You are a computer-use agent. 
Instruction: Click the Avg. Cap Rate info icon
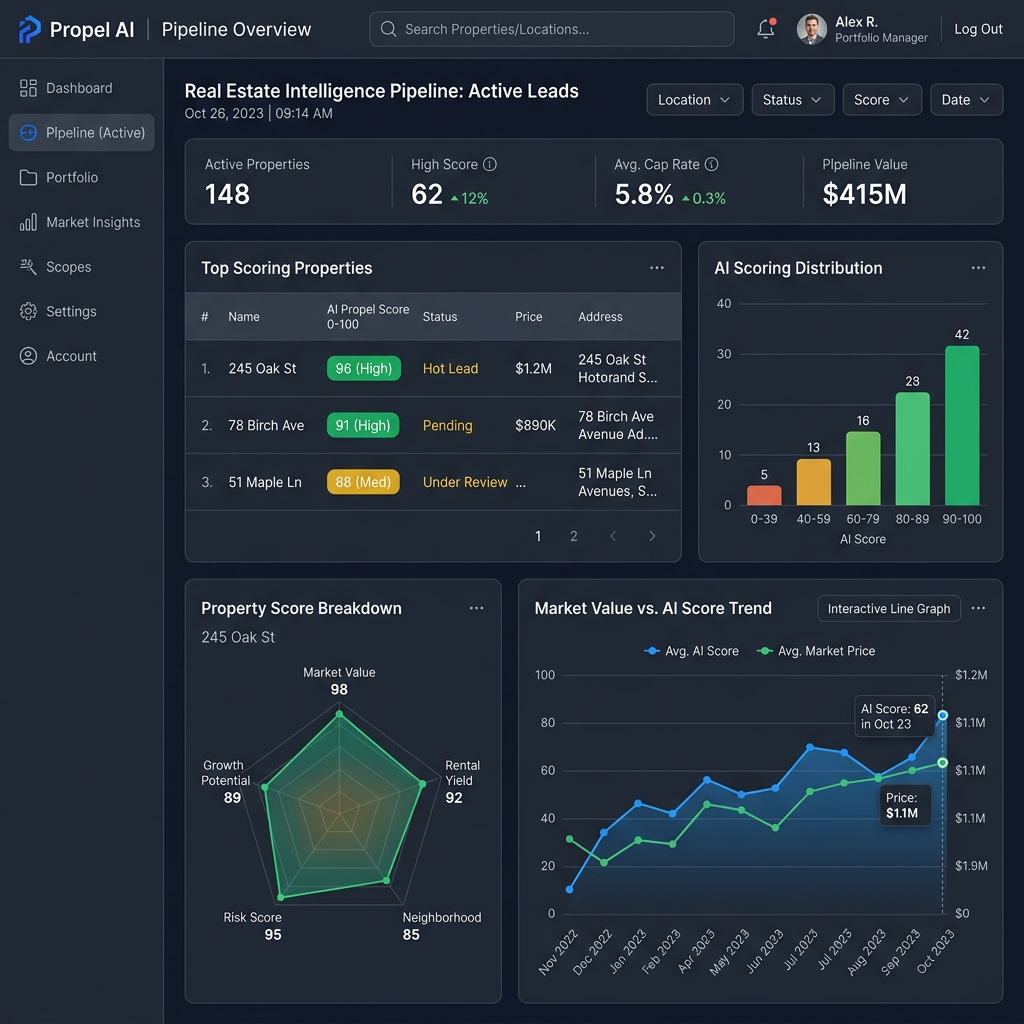pyautogui.click(x=711, y=165)
